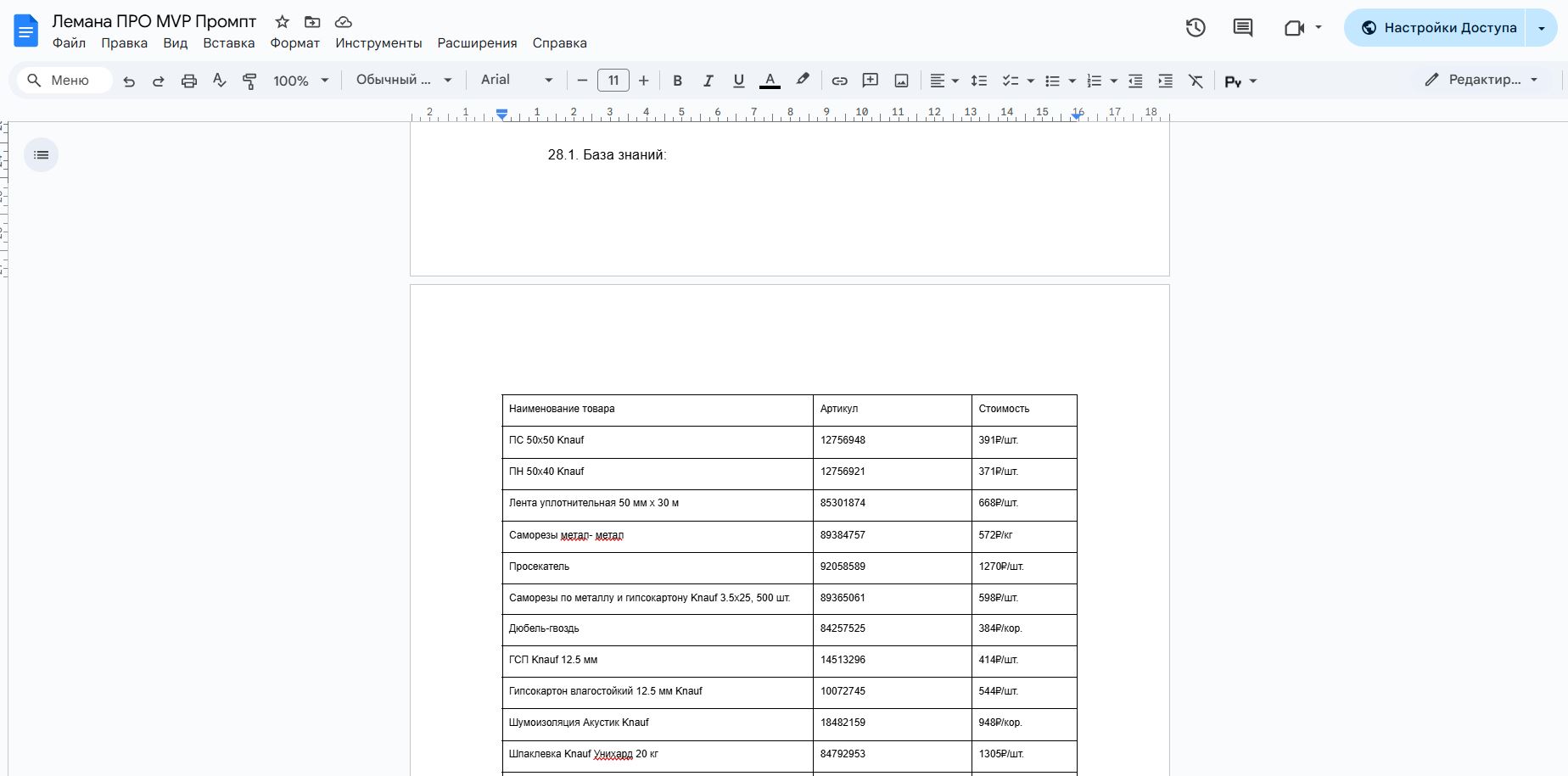This screenshot has height=776, width=1568.
Task: Open version history clock icon
Action: tap(1196, 28)
